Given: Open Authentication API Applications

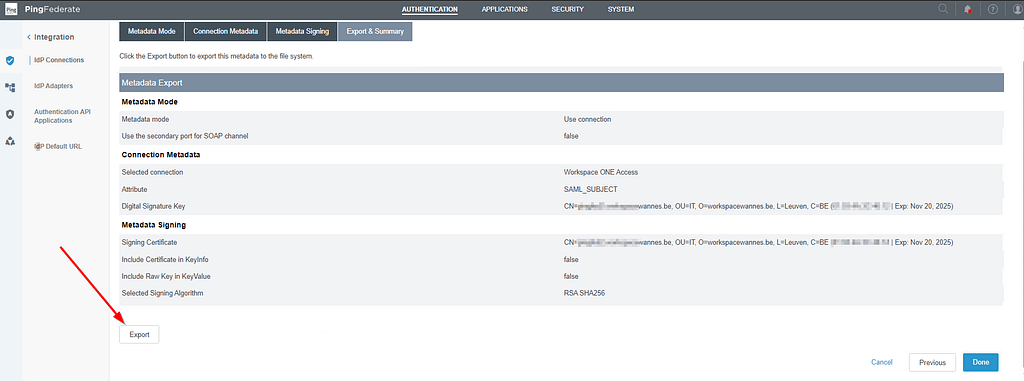Looking at the screenshot, I should 62,116.
